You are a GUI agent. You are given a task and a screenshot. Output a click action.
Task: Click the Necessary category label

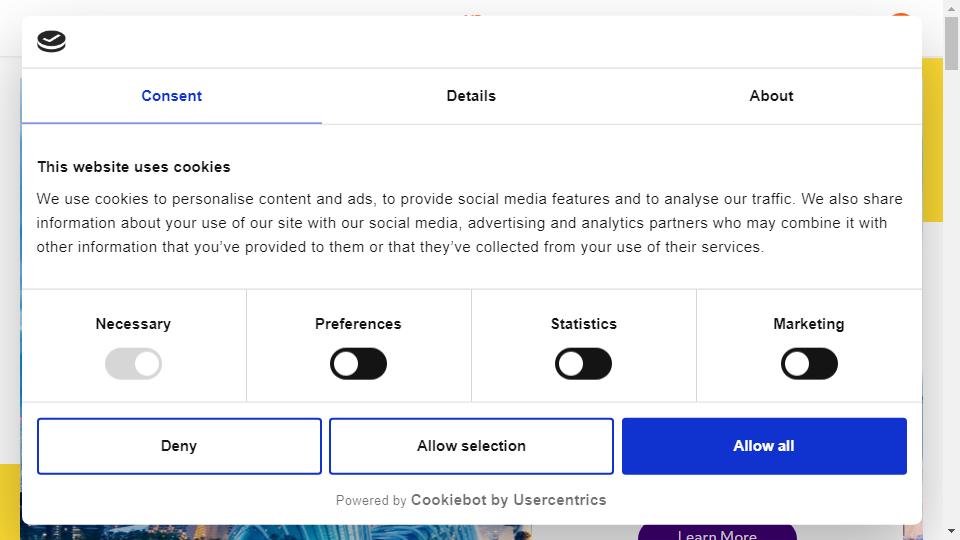click(x=133, y=324)
